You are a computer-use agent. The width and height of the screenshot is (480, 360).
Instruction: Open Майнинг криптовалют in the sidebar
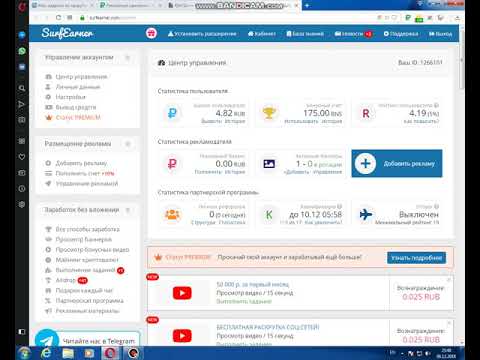point(87,260)
